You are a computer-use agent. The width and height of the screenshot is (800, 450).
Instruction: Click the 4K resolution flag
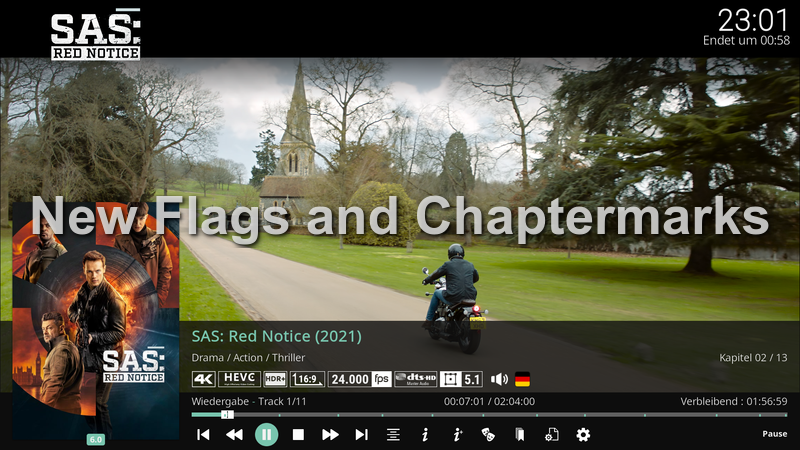point(204,379)
